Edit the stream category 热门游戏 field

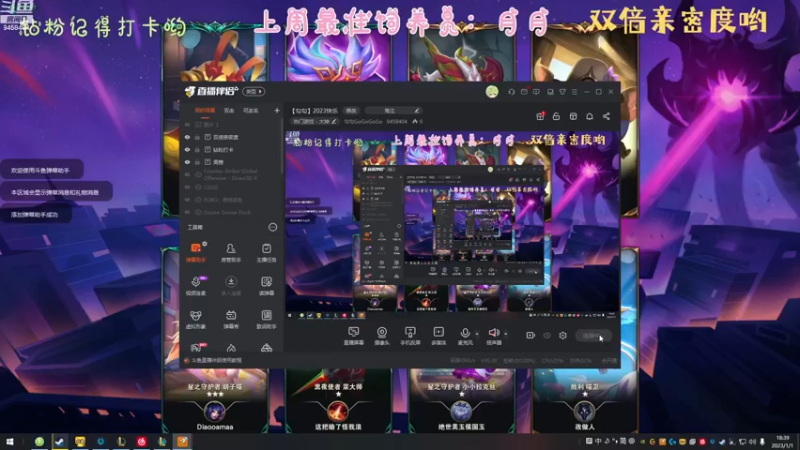click(315, 121)
